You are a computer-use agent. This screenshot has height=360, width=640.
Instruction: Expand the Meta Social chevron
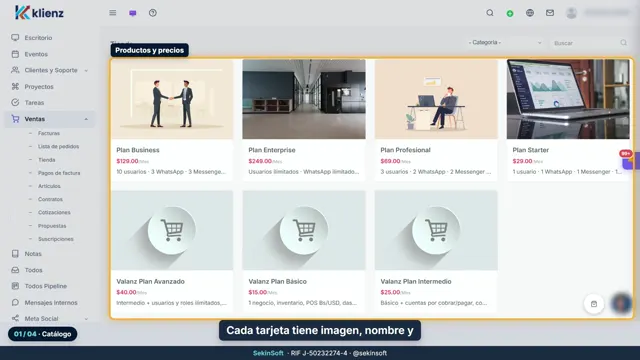point(86,319)
